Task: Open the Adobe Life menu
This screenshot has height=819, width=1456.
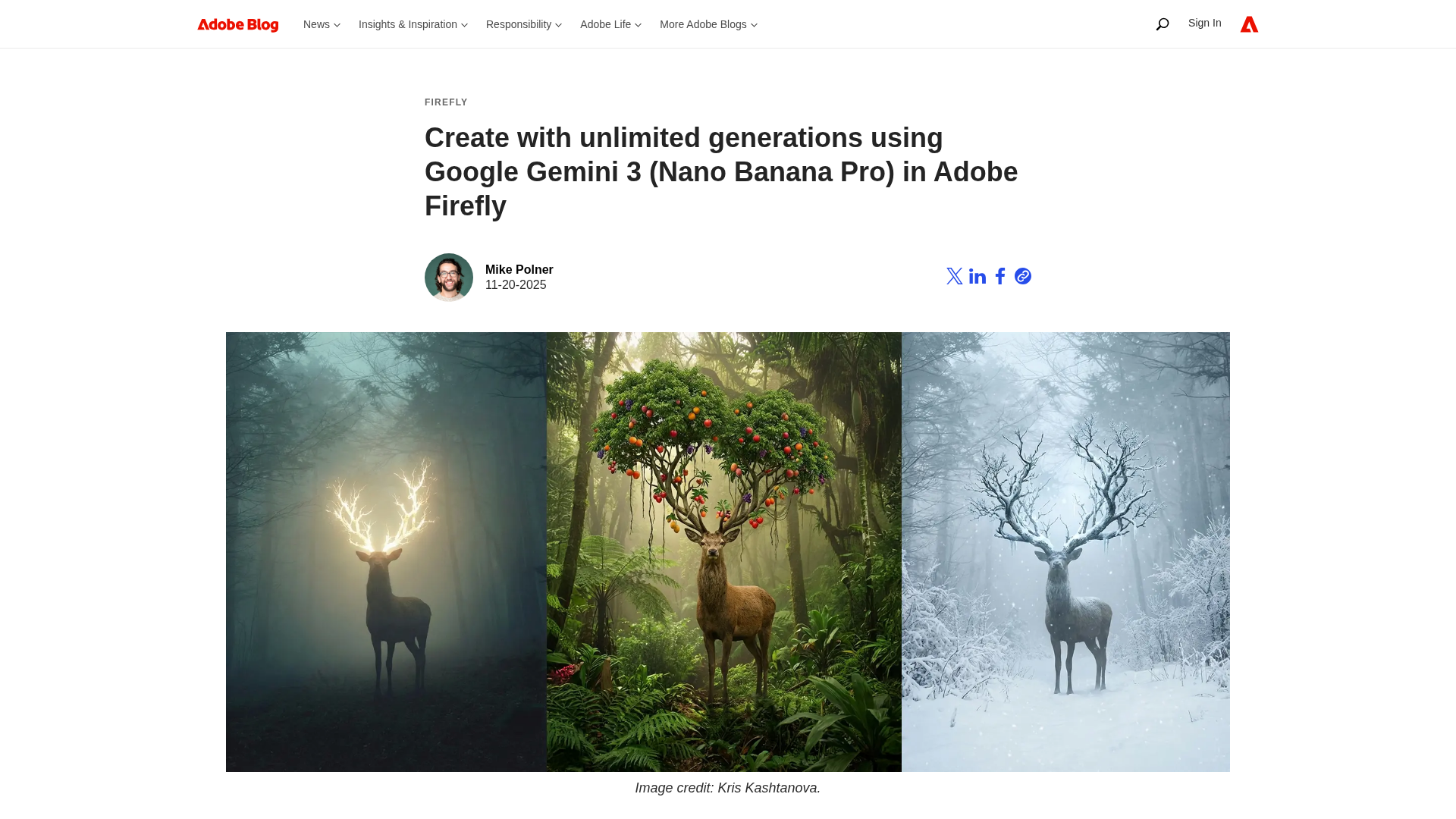Action: (x=610, y=24)
